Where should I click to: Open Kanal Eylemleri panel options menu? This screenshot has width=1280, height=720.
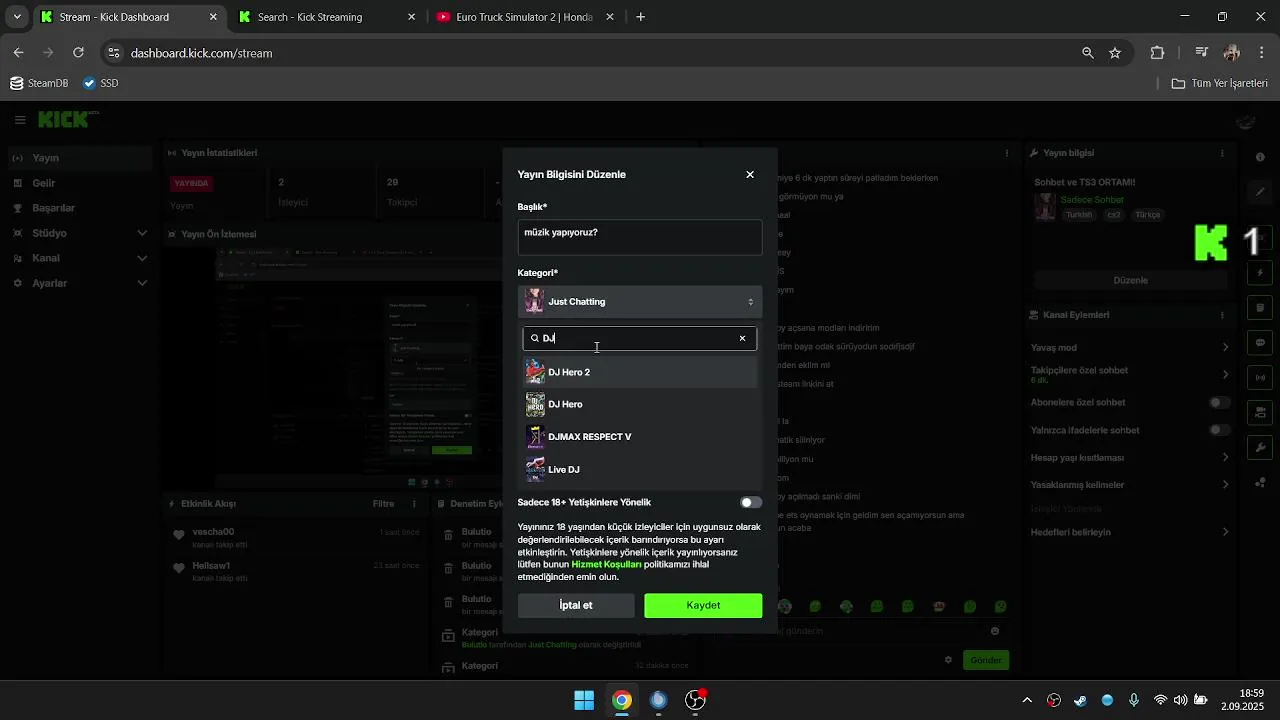1222,315
